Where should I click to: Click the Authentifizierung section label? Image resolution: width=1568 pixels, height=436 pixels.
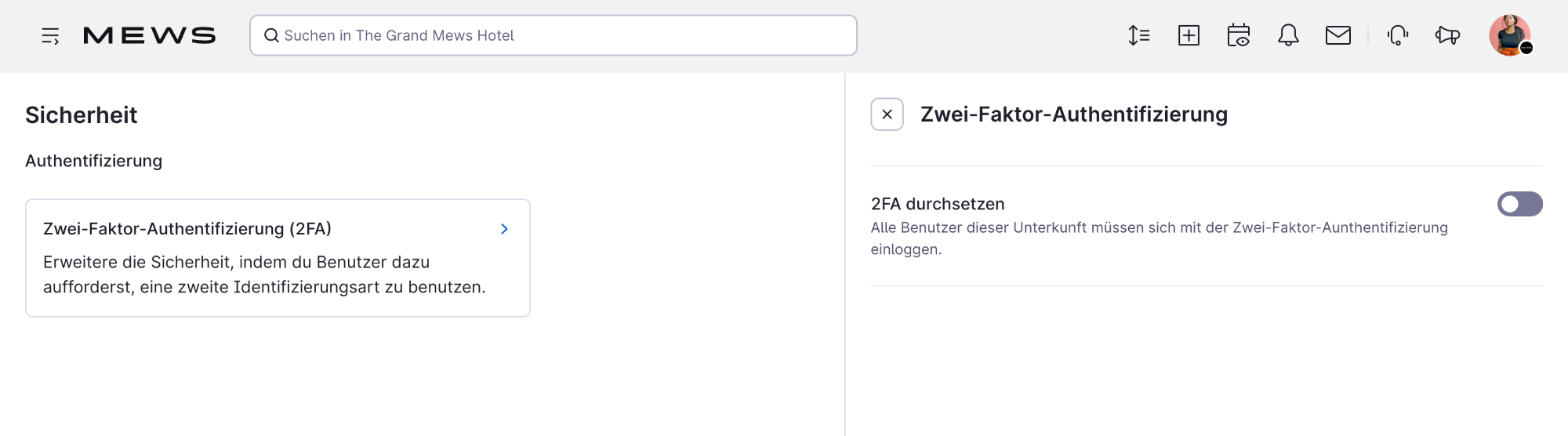[94, 161]
